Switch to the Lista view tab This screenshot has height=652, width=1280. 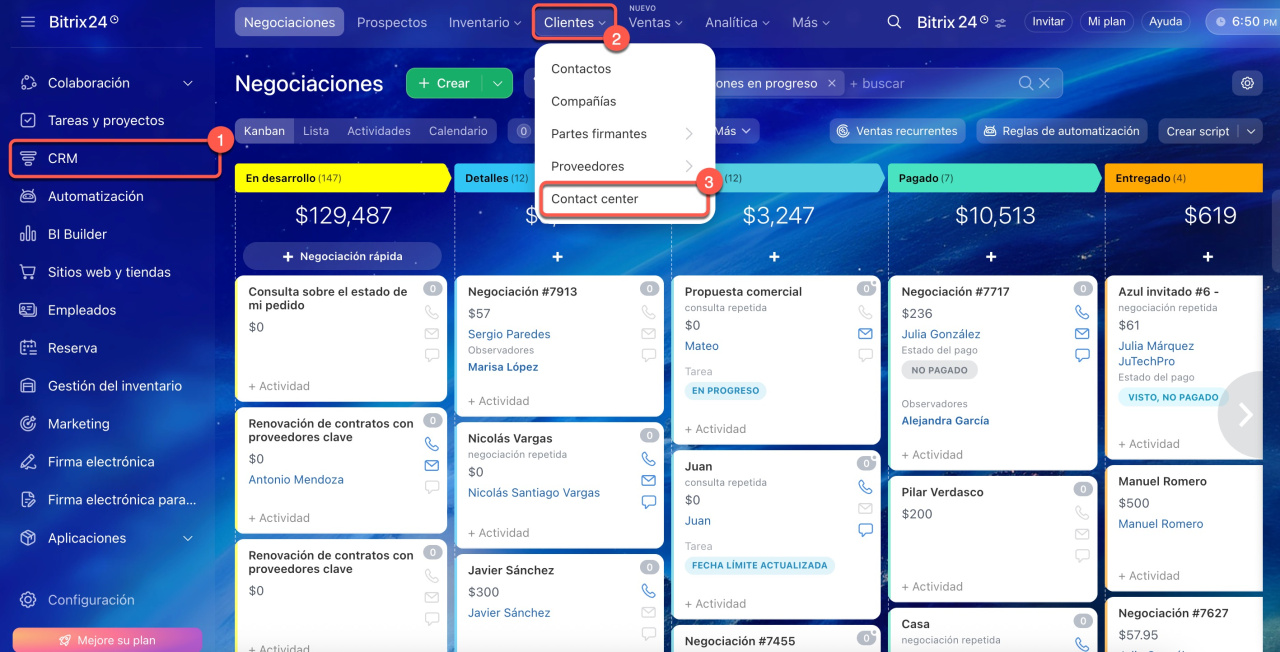click(x=315, y=131)
